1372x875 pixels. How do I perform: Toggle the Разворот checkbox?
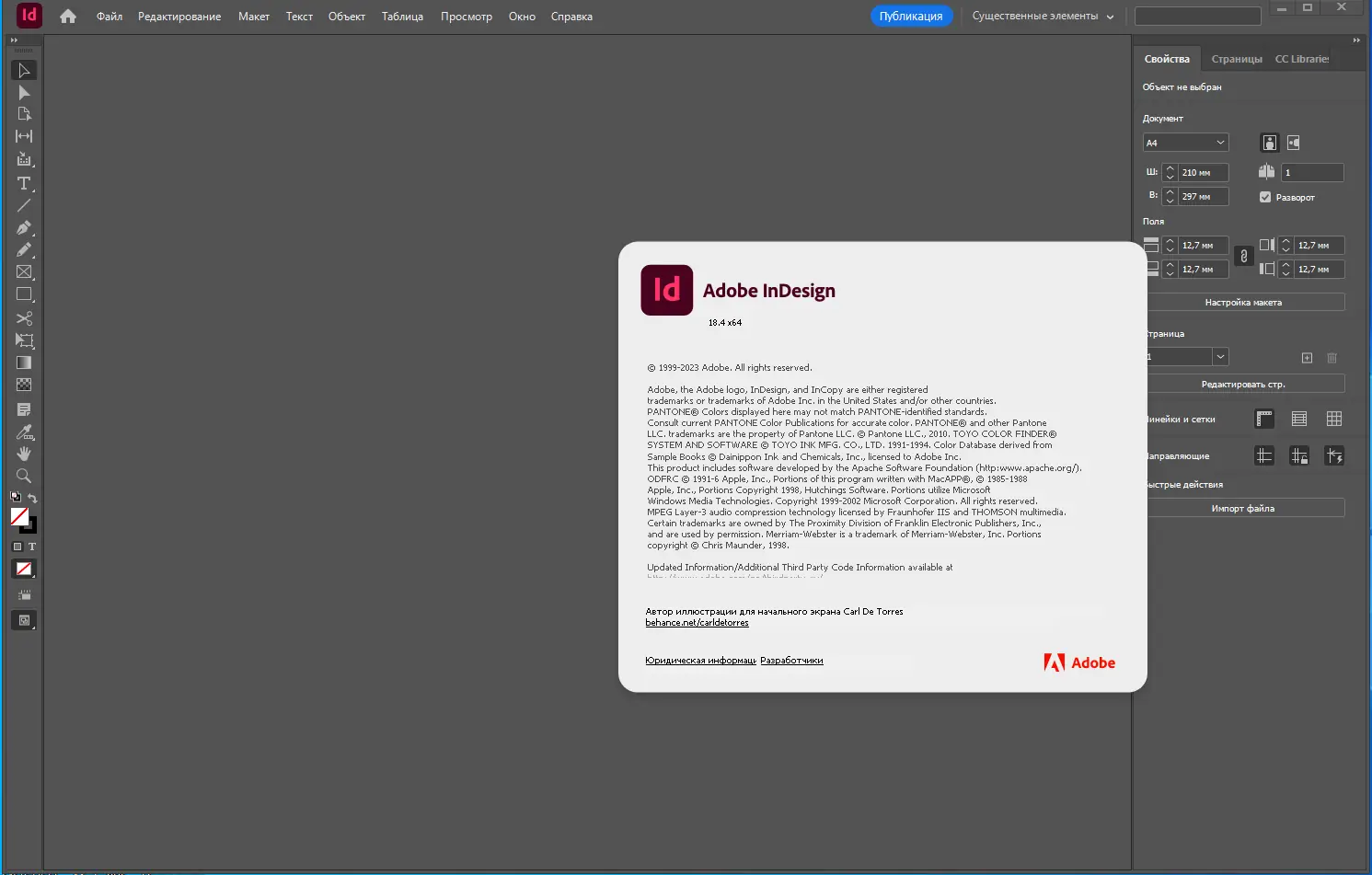point(1266,197)
